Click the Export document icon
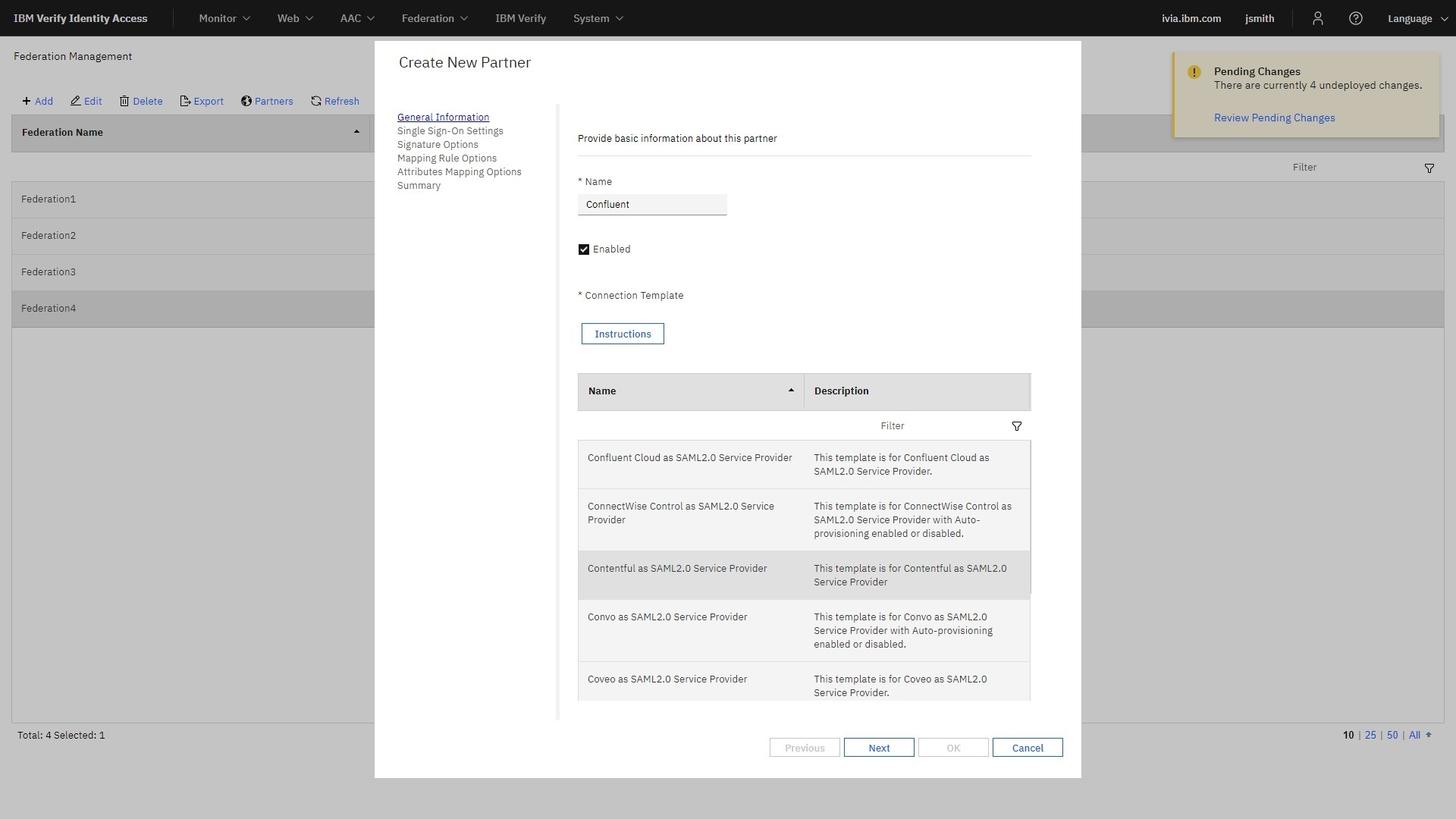The image size is (1456, 819). coord(185,101)
